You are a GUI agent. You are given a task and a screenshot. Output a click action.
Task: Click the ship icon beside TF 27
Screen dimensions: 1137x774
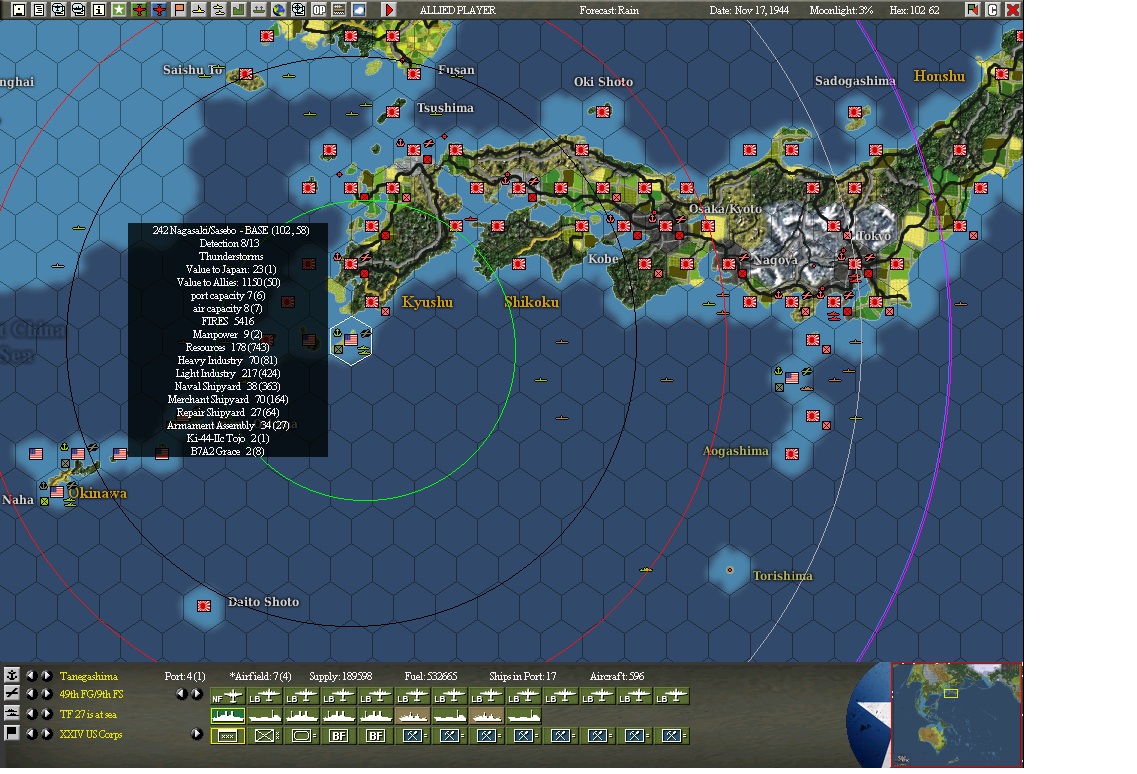coord(11,714)
